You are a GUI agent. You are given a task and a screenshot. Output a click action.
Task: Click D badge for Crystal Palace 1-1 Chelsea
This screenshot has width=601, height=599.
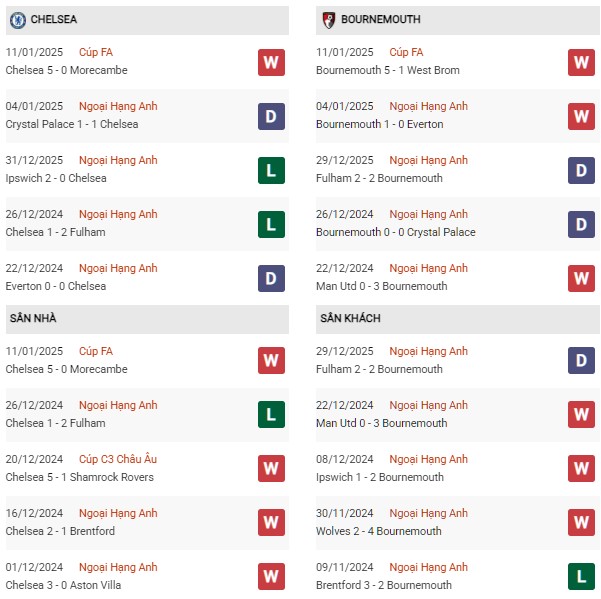271,116
